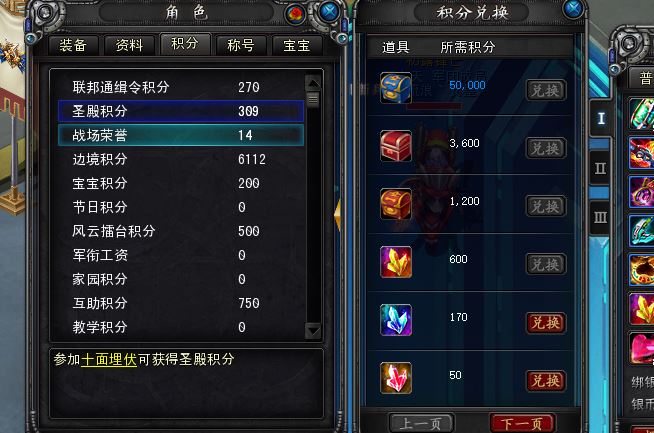Select the 战场荣誉 row in the list
The height and width of the screenshot is (433, 654).
tap(181, 135)
